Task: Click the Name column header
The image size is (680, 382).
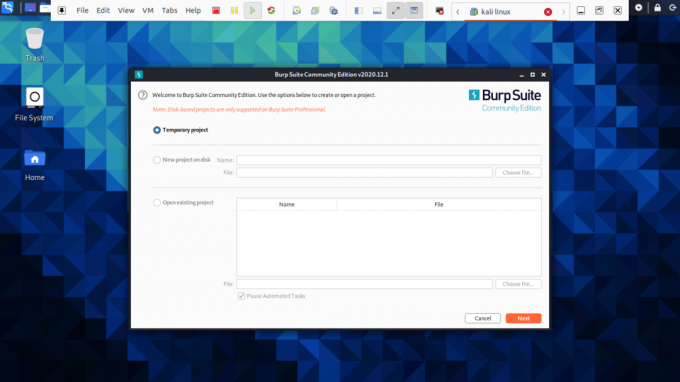Action: pyautogui.click(x=287, y=204)
